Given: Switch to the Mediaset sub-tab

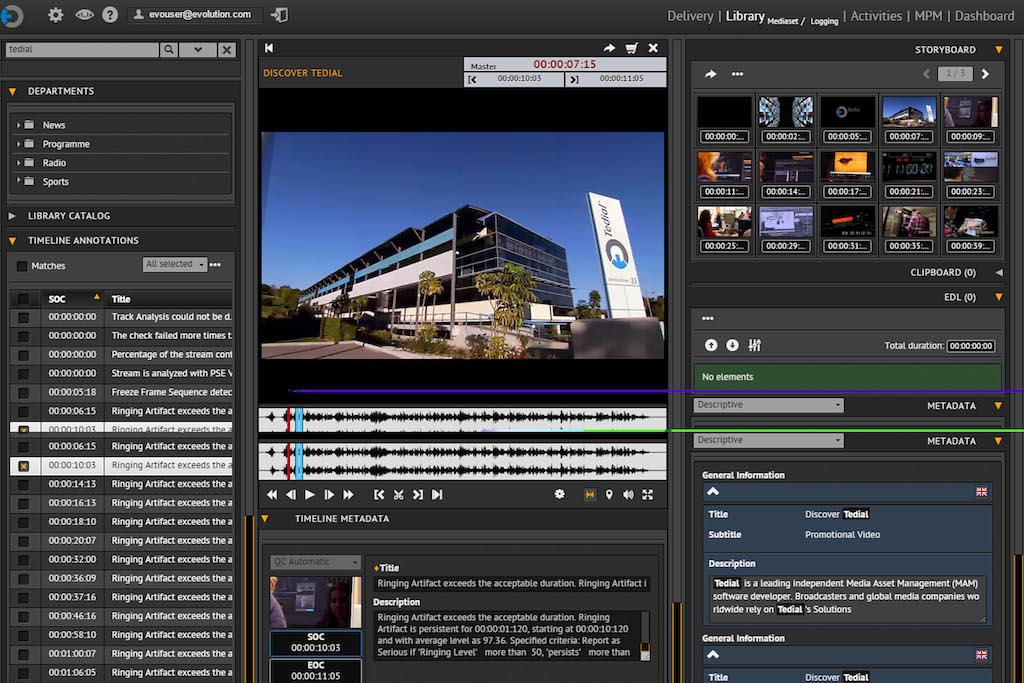Looking at the screenshot, I should coord(783,22).
